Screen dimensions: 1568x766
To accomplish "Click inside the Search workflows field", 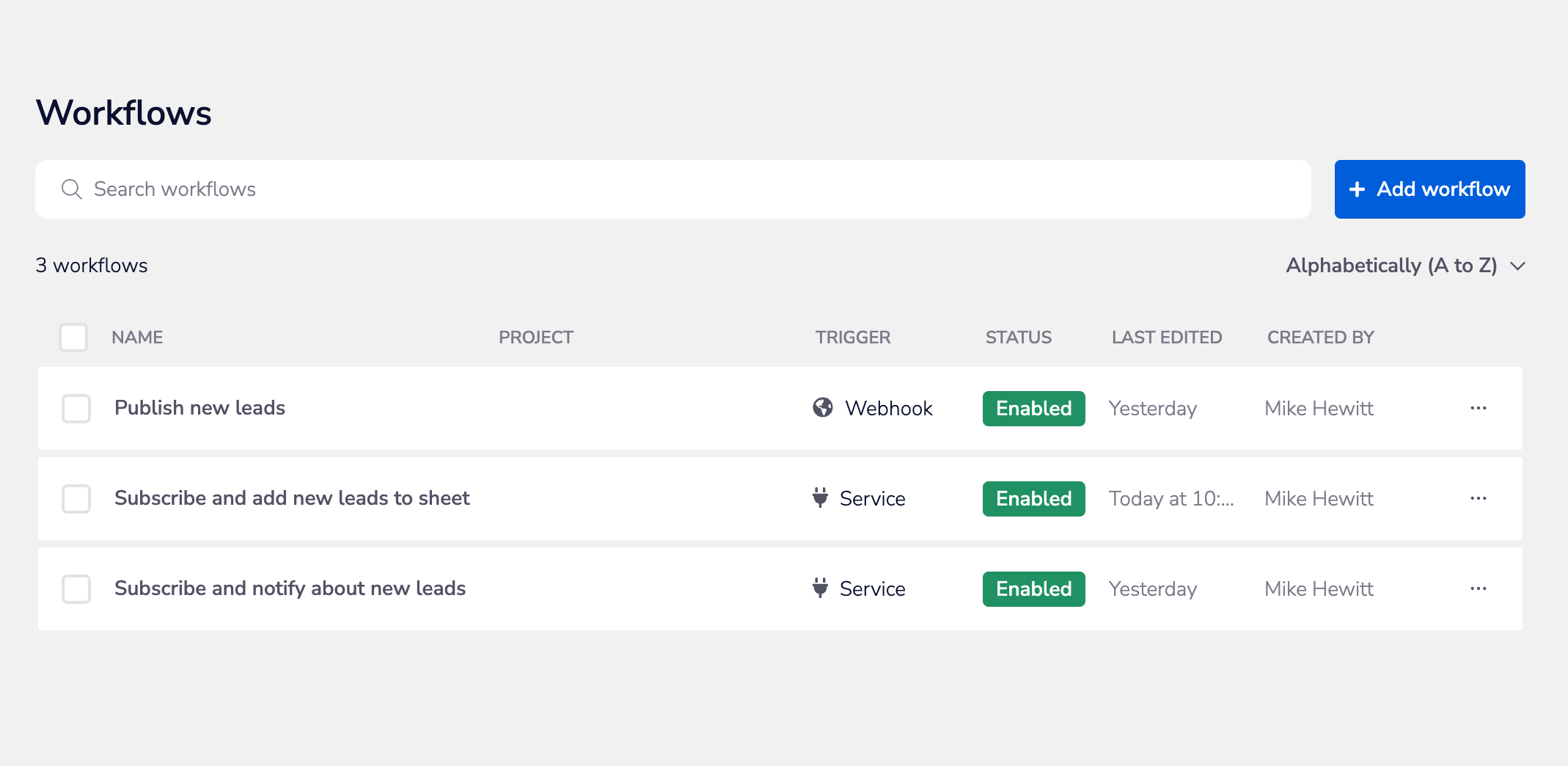I will click(440, 189).
